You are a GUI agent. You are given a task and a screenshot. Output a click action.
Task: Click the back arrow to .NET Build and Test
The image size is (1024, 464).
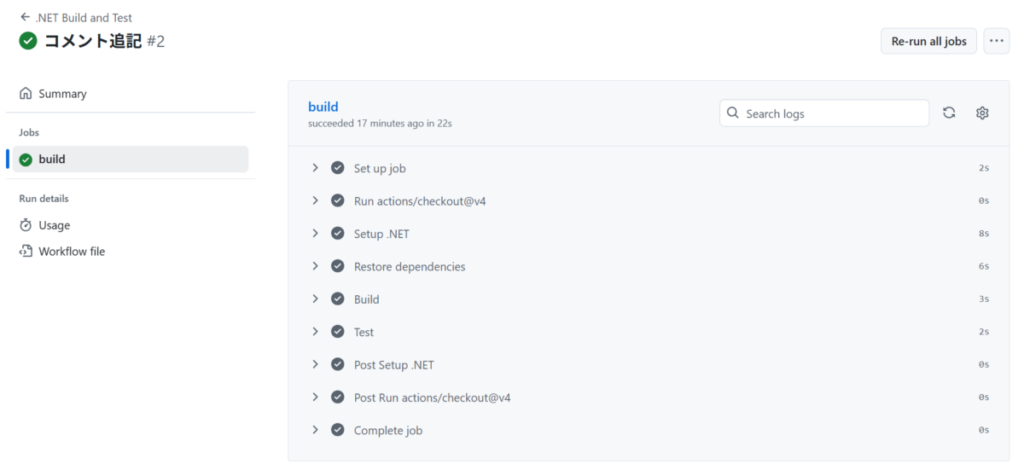coord(25,18)
